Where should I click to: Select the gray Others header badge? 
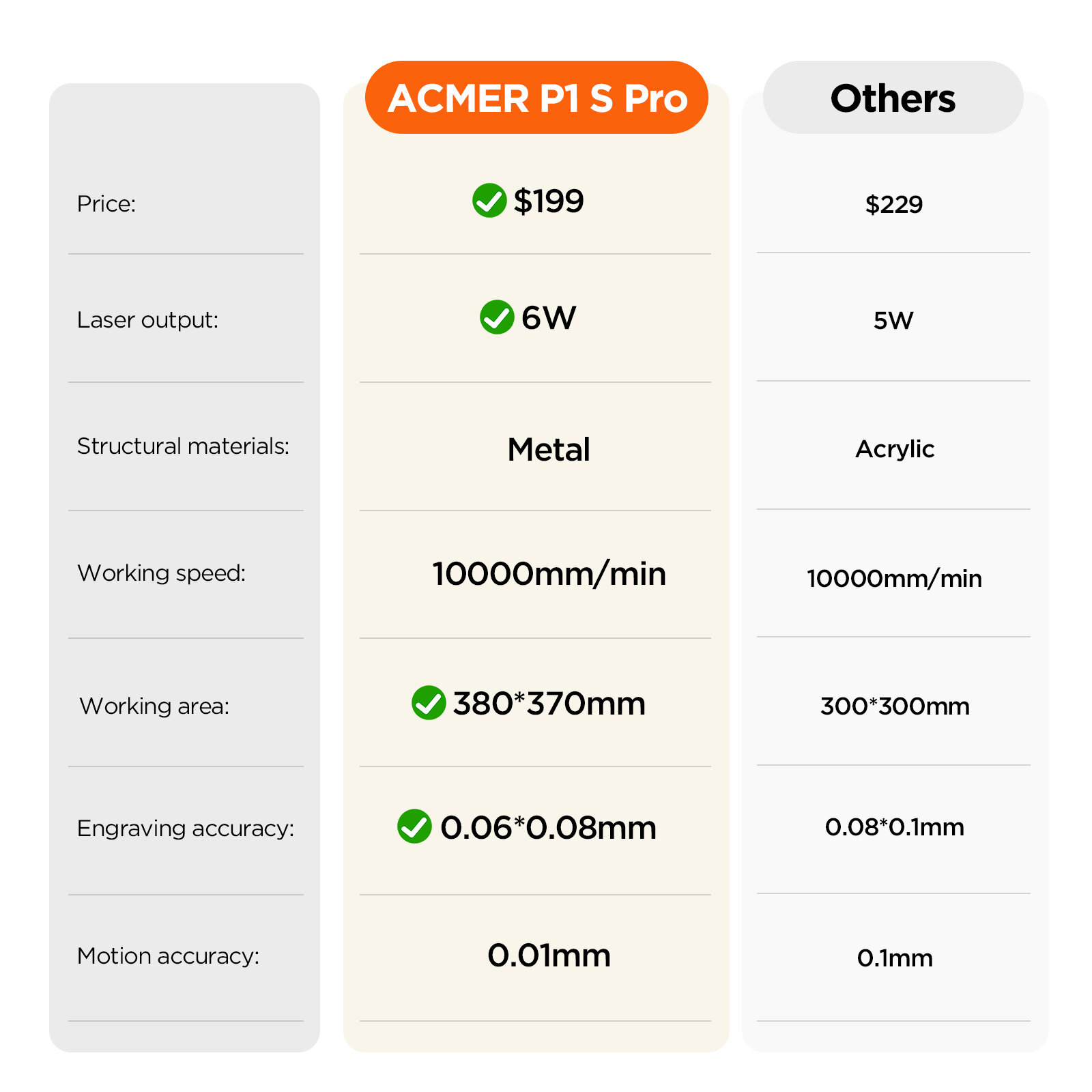[x=893, y=98]
